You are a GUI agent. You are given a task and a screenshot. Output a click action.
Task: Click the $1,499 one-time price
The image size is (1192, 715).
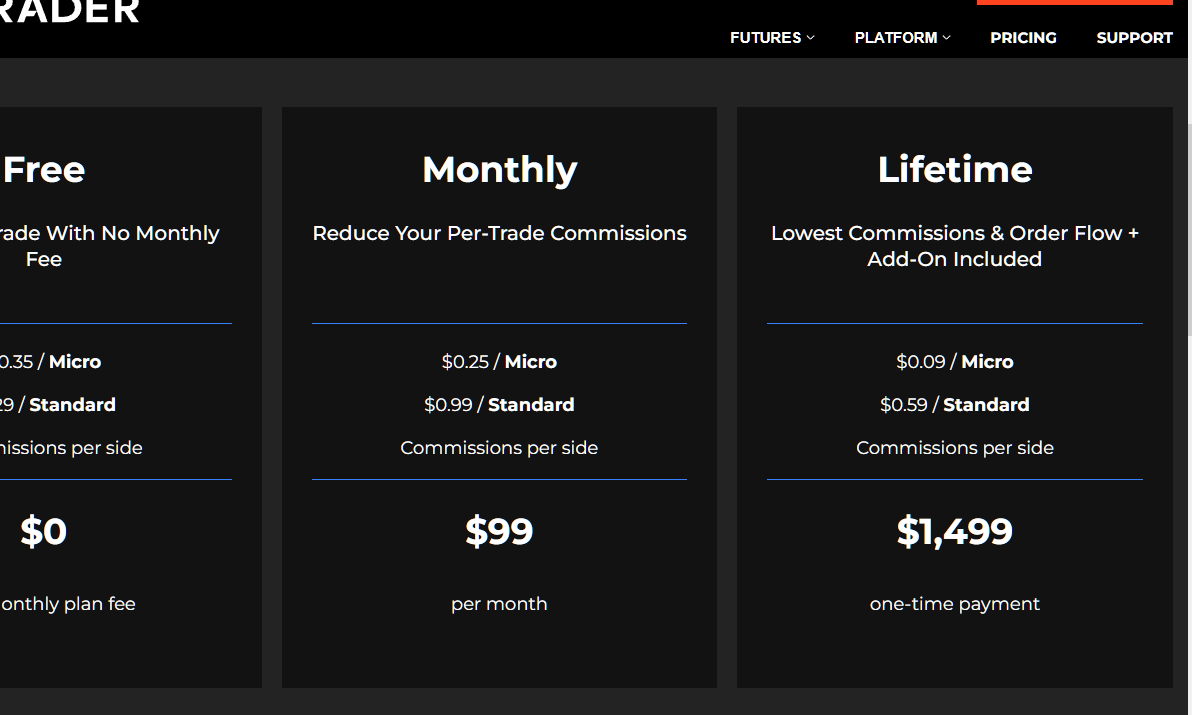click(x=955, y=531)
